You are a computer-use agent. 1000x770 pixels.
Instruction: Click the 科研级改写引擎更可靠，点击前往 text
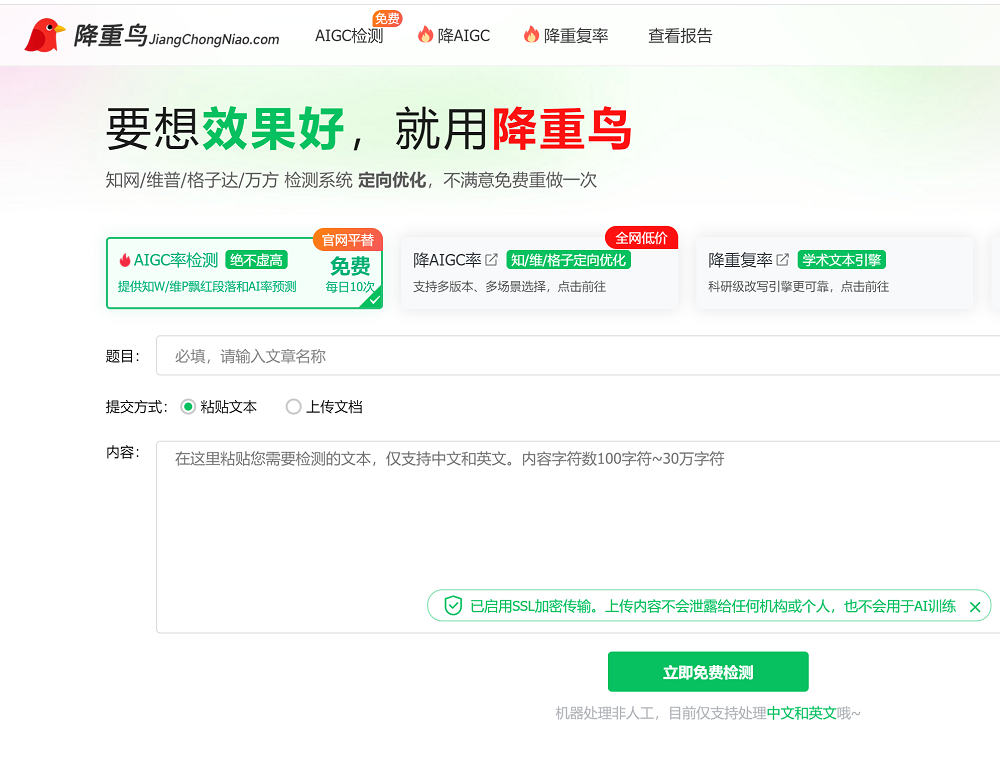798,286
